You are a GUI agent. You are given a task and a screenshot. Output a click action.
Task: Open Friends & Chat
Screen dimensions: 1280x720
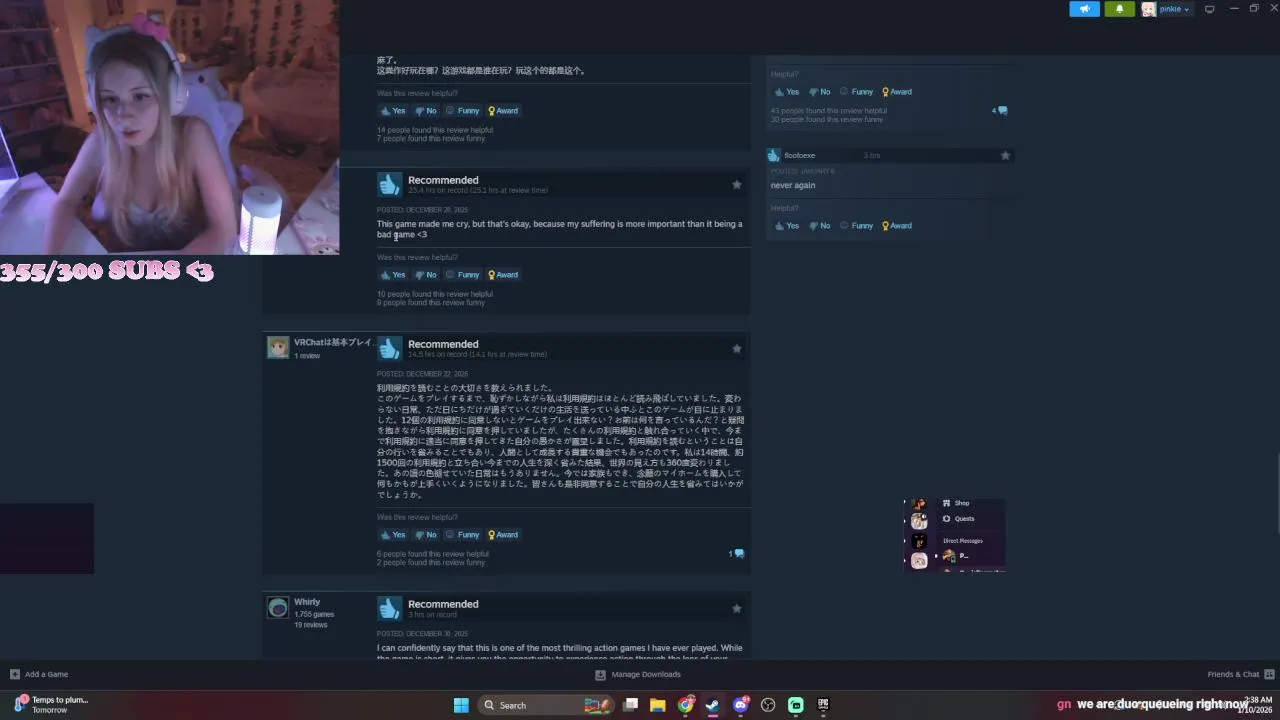1240,674
